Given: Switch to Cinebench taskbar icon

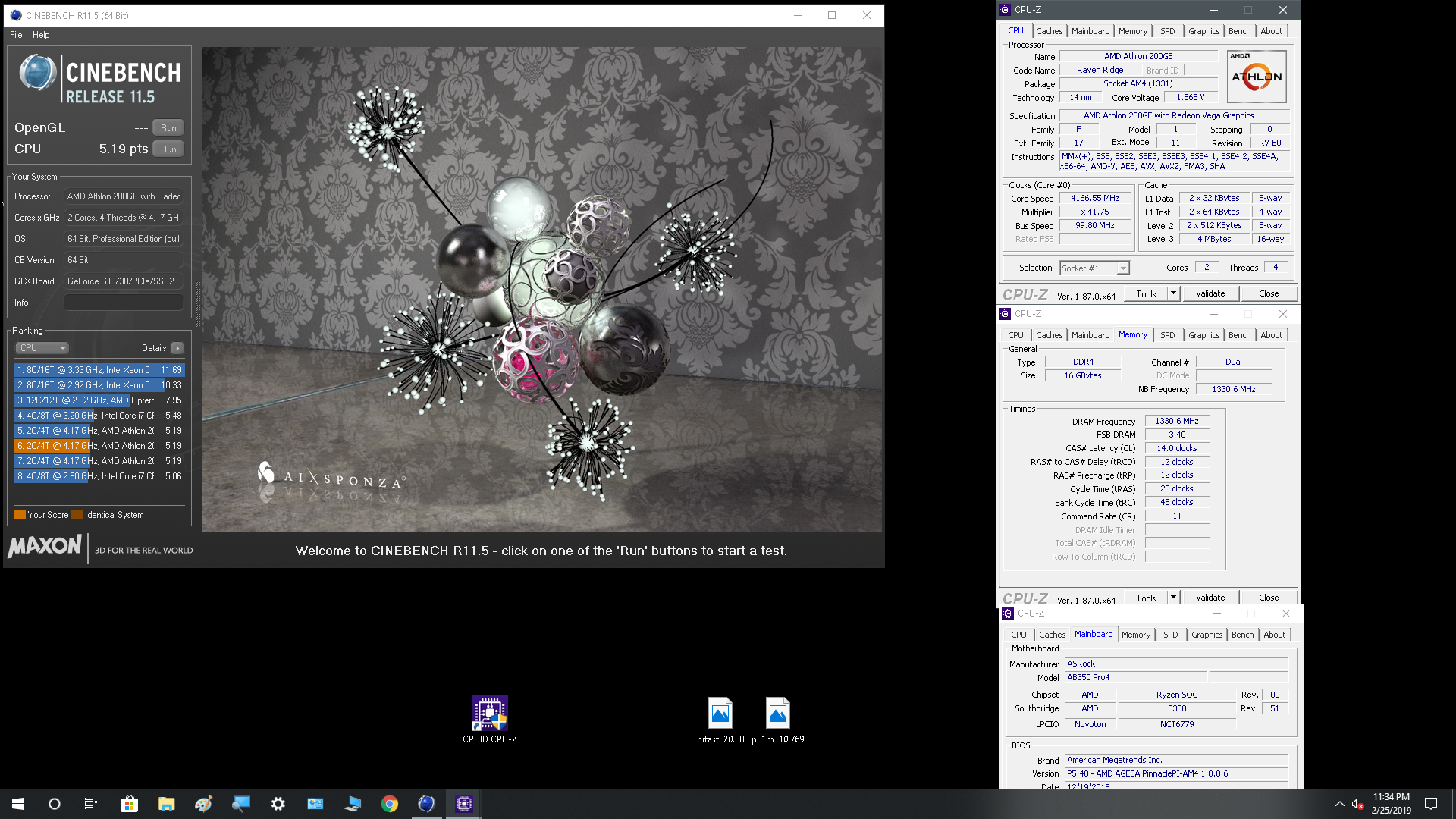Looking at the screenshot, I should pos(427,804).
